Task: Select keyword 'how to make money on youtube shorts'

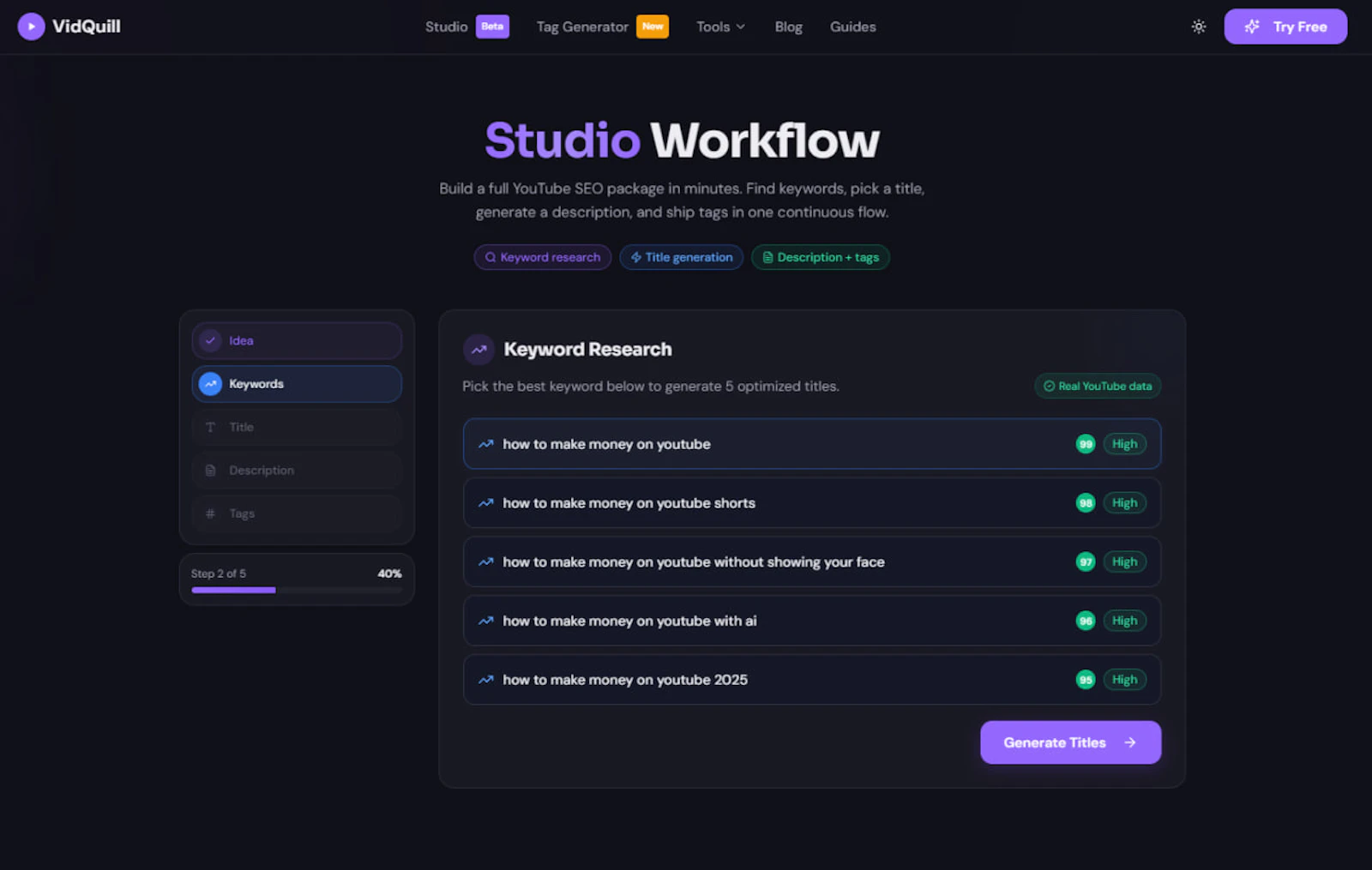Action: (x=812, y=503)
